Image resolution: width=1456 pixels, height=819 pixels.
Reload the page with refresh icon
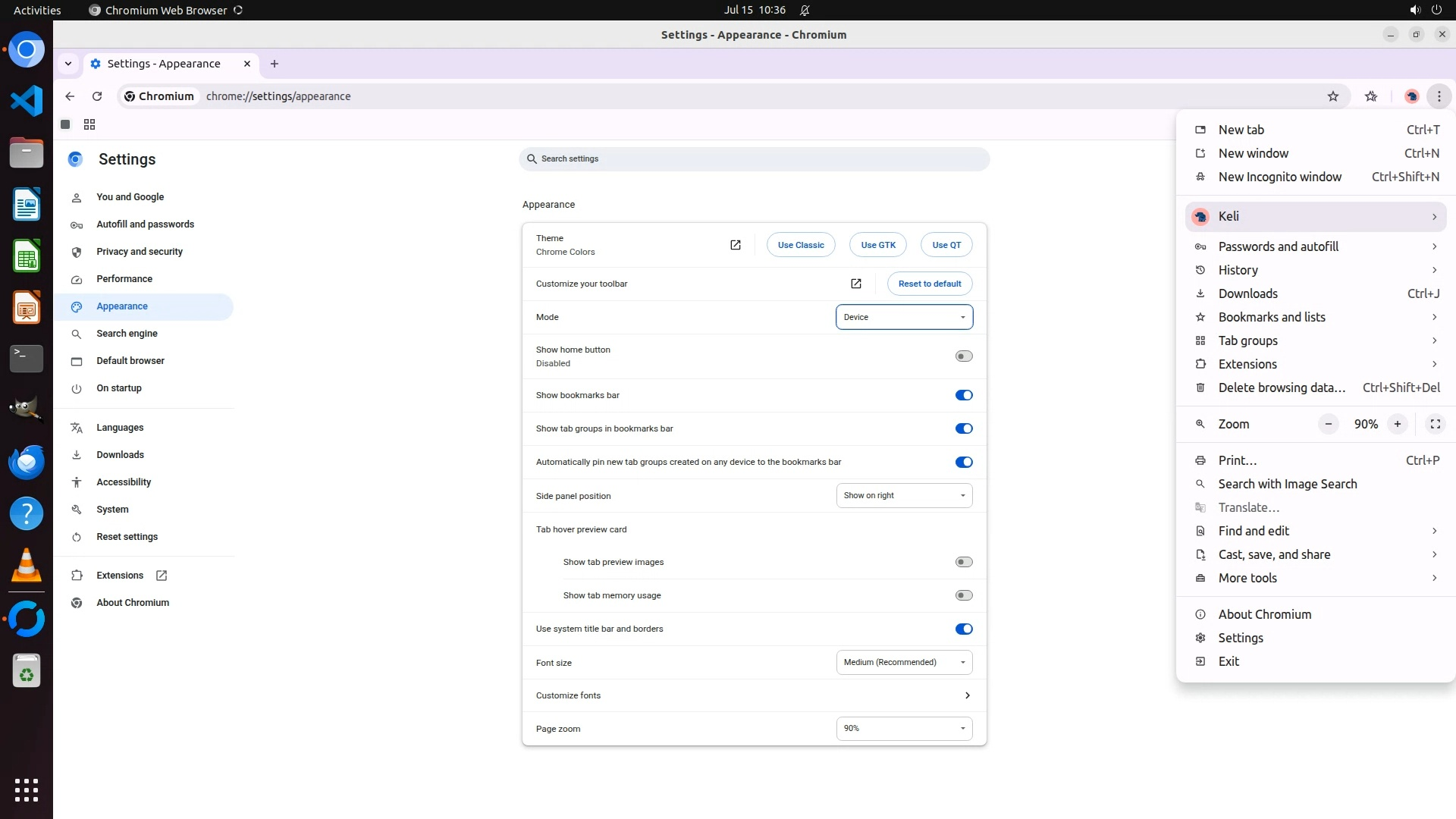97,96
